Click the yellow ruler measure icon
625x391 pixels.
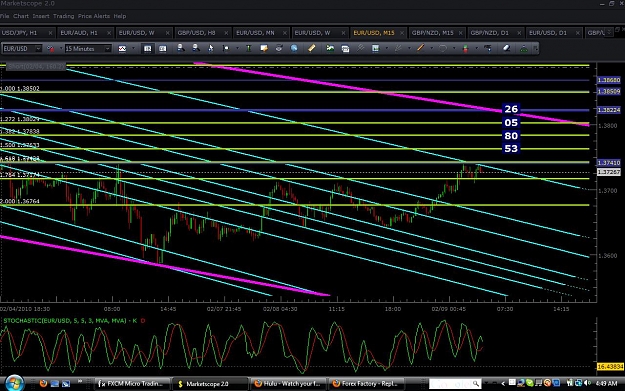point(311,48)
